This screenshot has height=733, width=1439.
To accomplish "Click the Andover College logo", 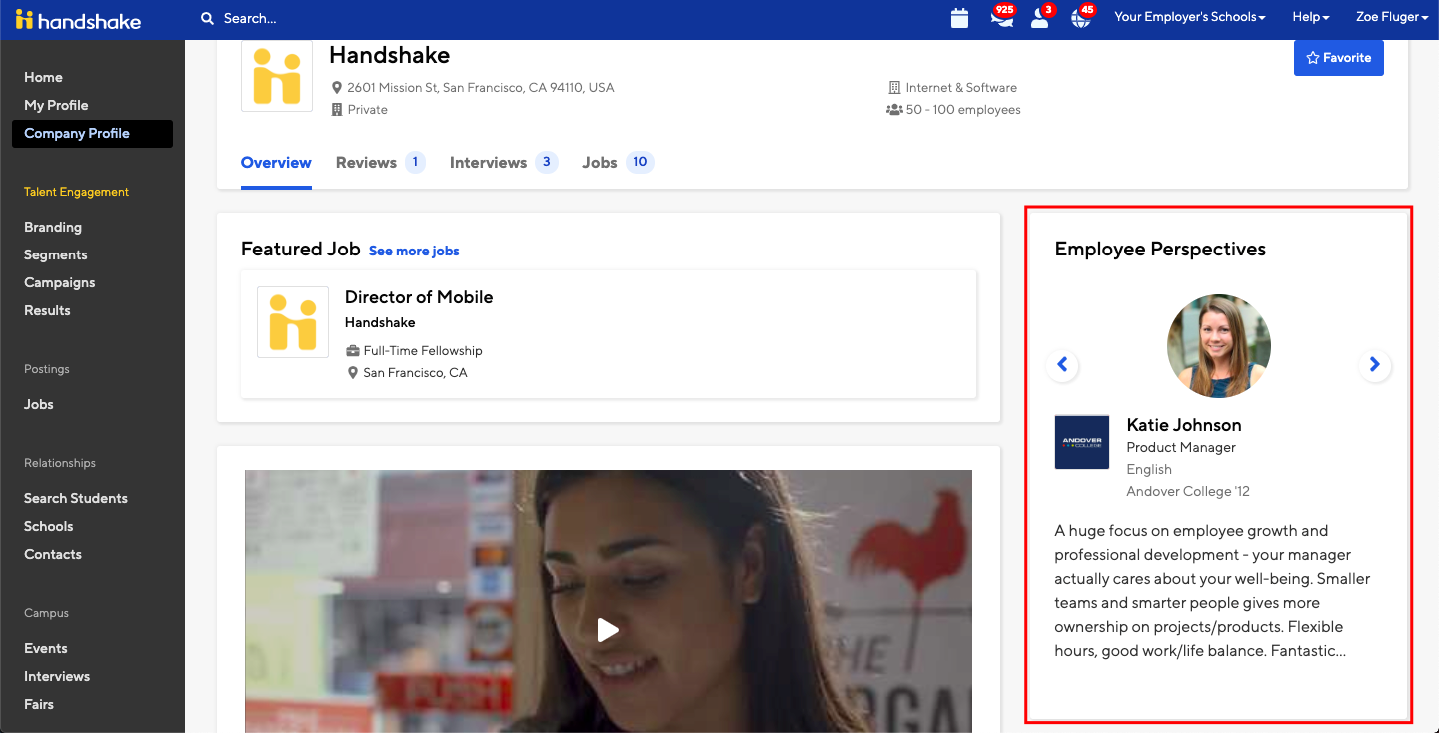I will point(1082,442).
